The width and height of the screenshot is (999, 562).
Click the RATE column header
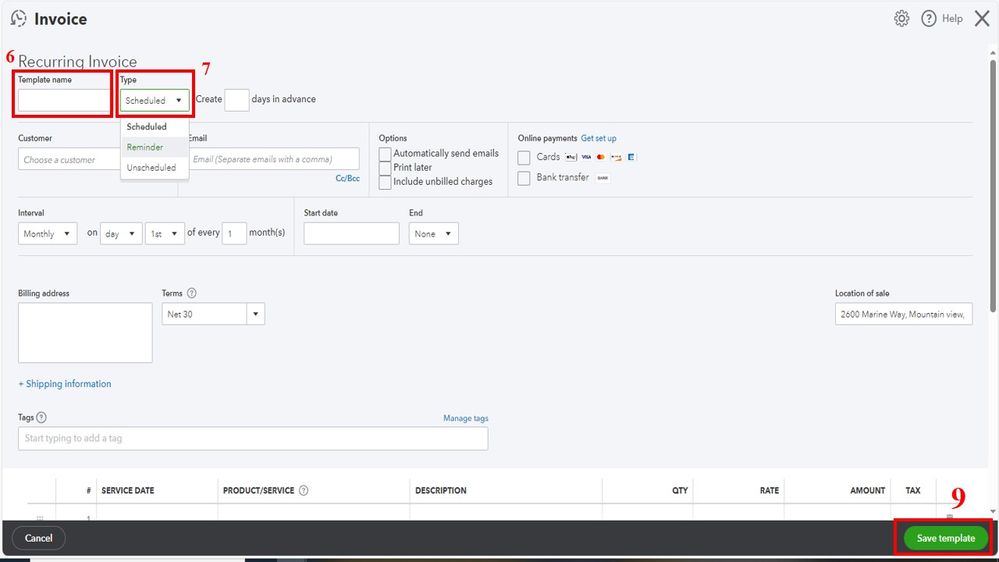[x=769, y=491]
